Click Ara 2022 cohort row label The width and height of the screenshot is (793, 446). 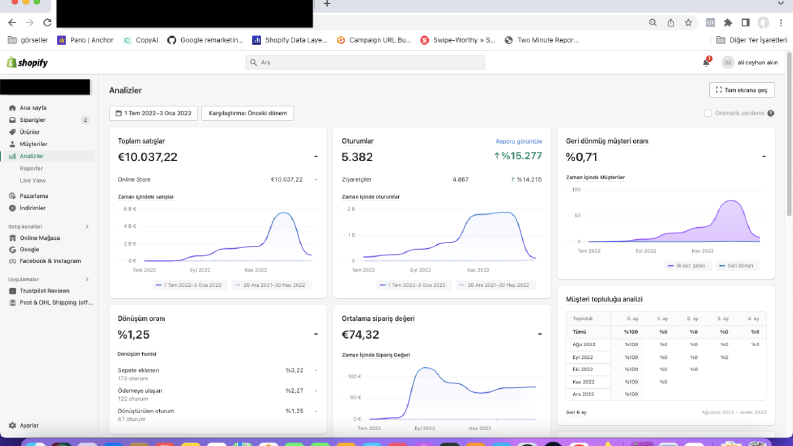tap(583, 394)
